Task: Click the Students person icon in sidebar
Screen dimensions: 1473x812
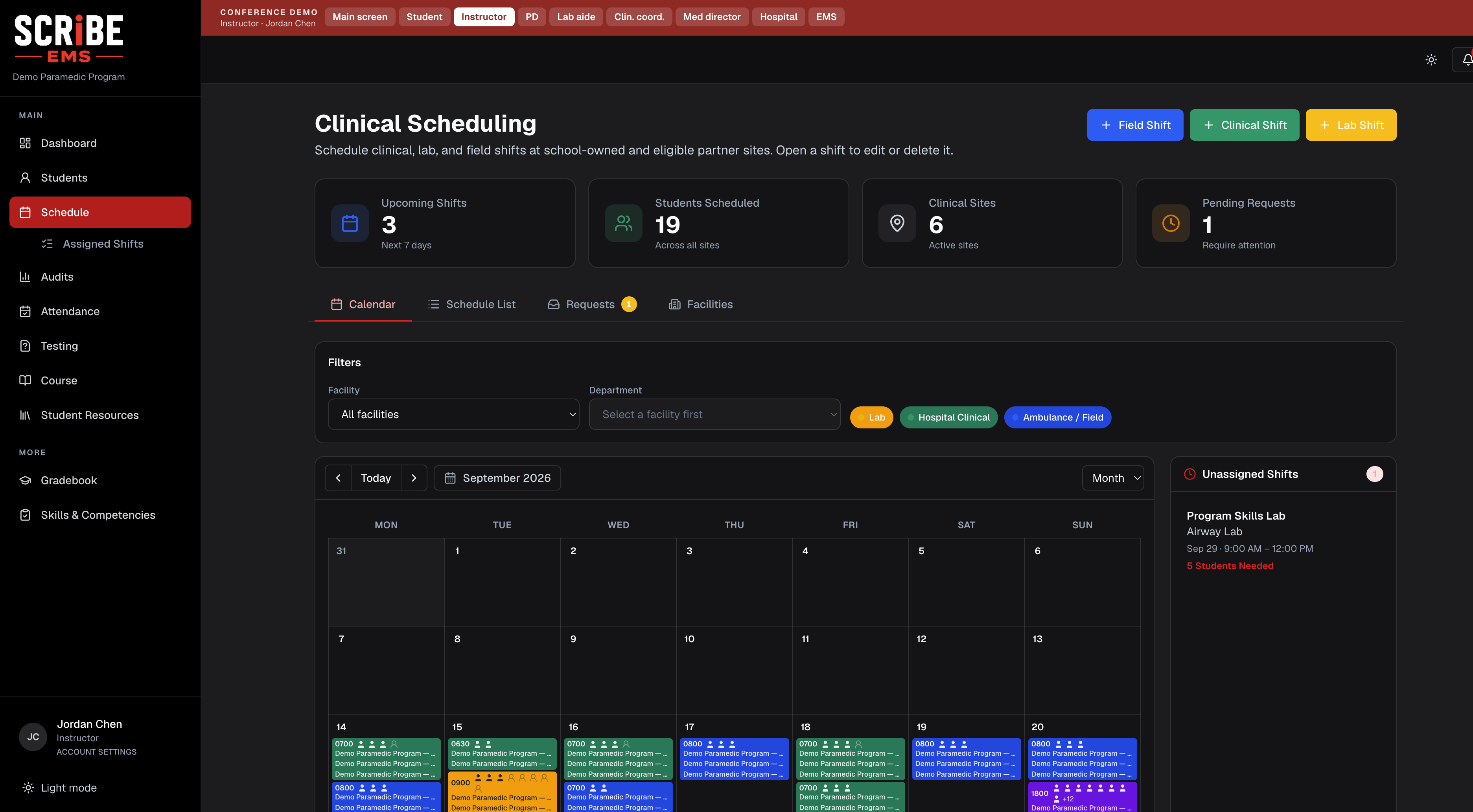Action: coord(25,178)
